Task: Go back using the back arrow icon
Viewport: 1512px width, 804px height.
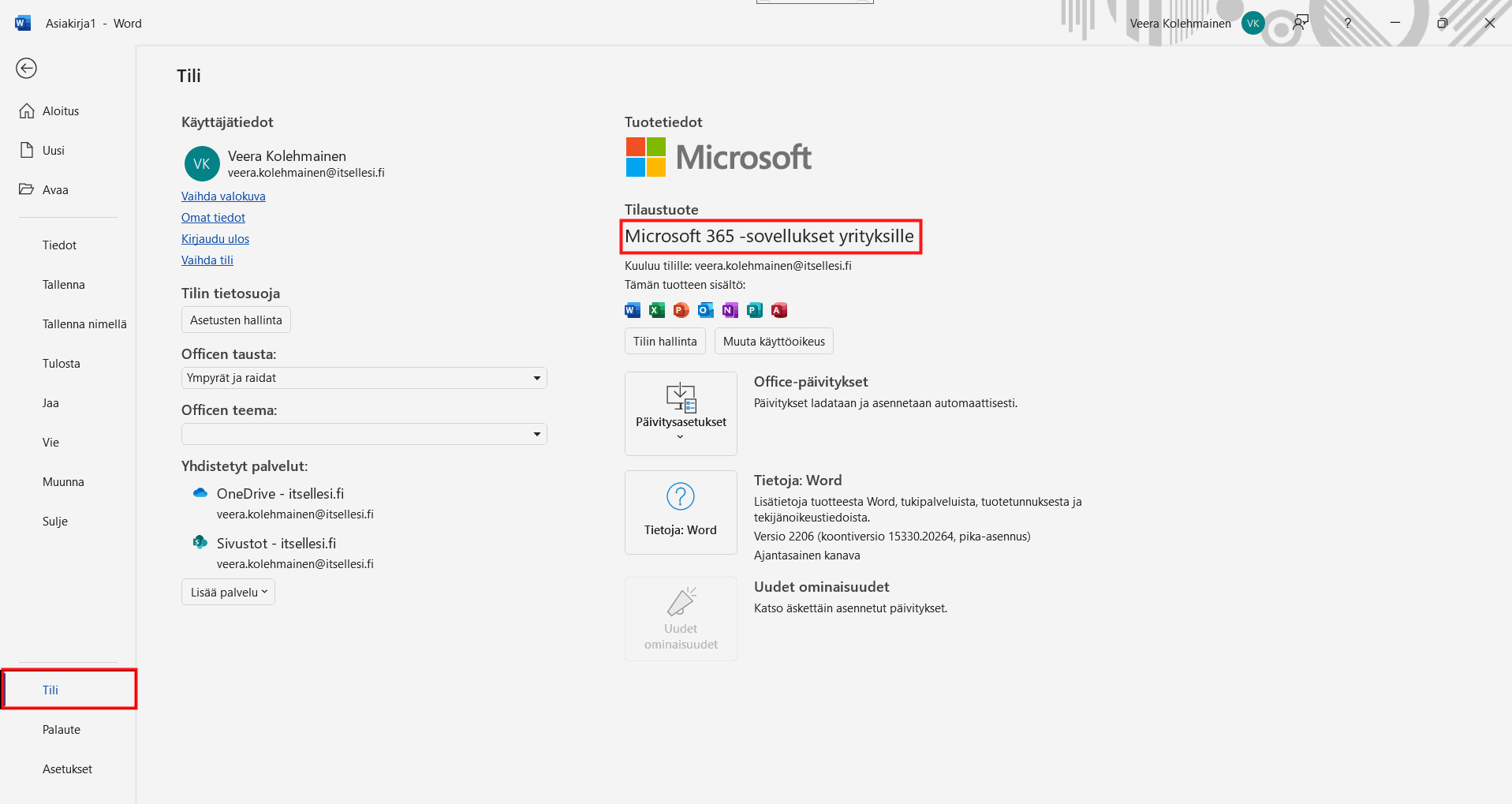Action: coord(26,69)
